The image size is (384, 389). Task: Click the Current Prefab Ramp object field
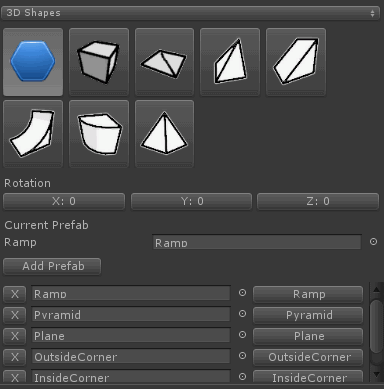click(x=257, y=242)
